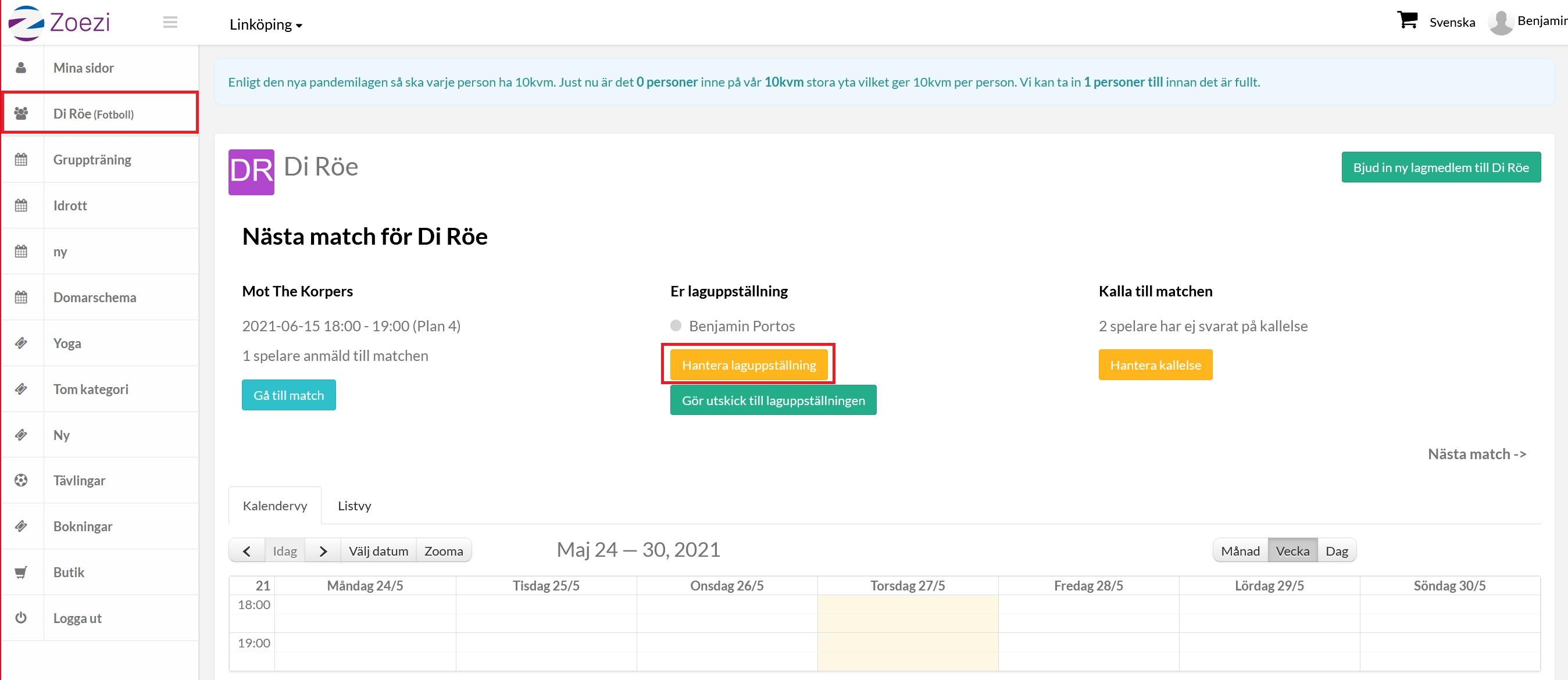Click the purple DR team avatar
This screenshot has height=680, width=1568.
251,172
